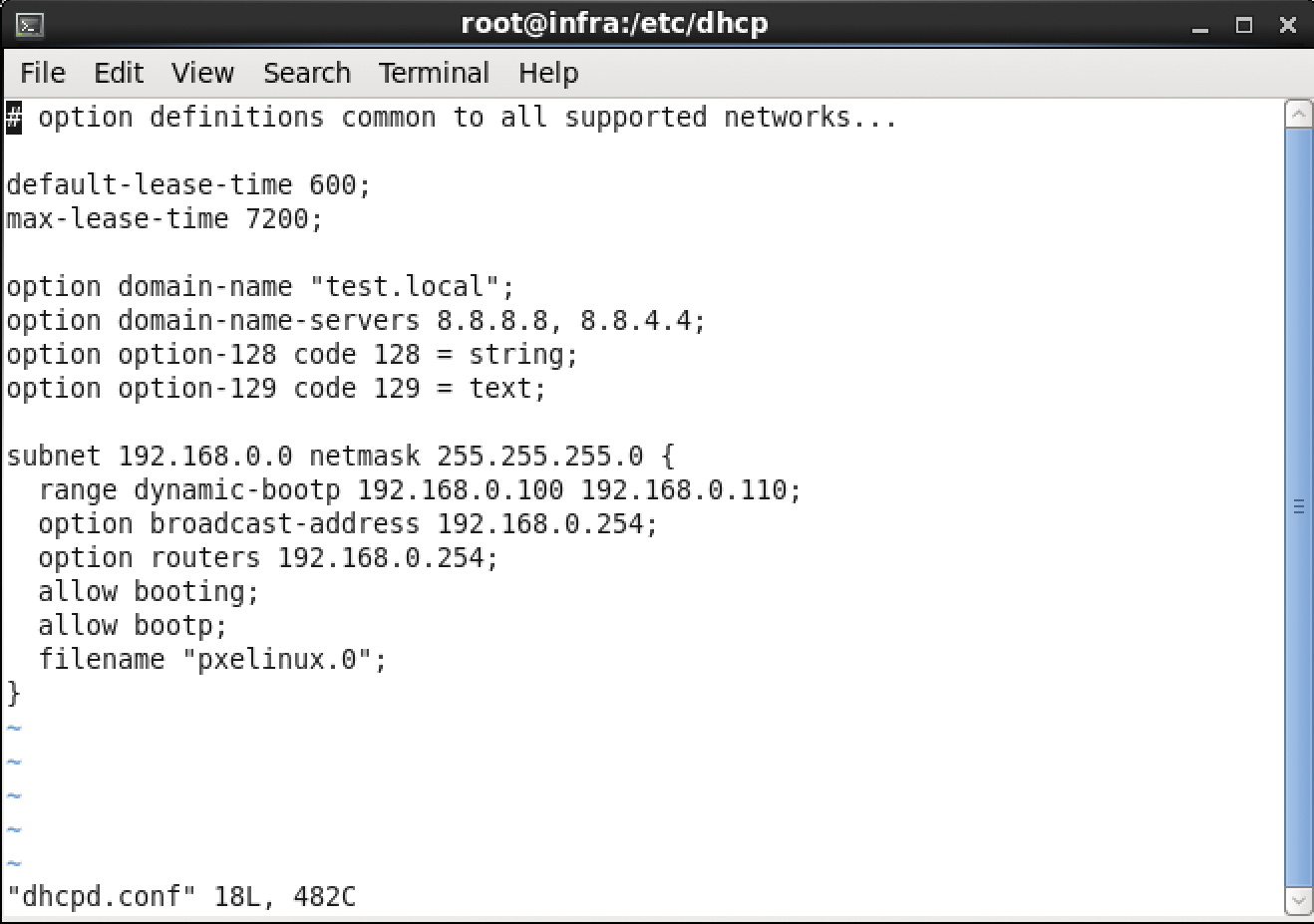This screenshot has height=924, width=1314.
Task: Click the scrollbar up arrow
Action: point(1298,115)
